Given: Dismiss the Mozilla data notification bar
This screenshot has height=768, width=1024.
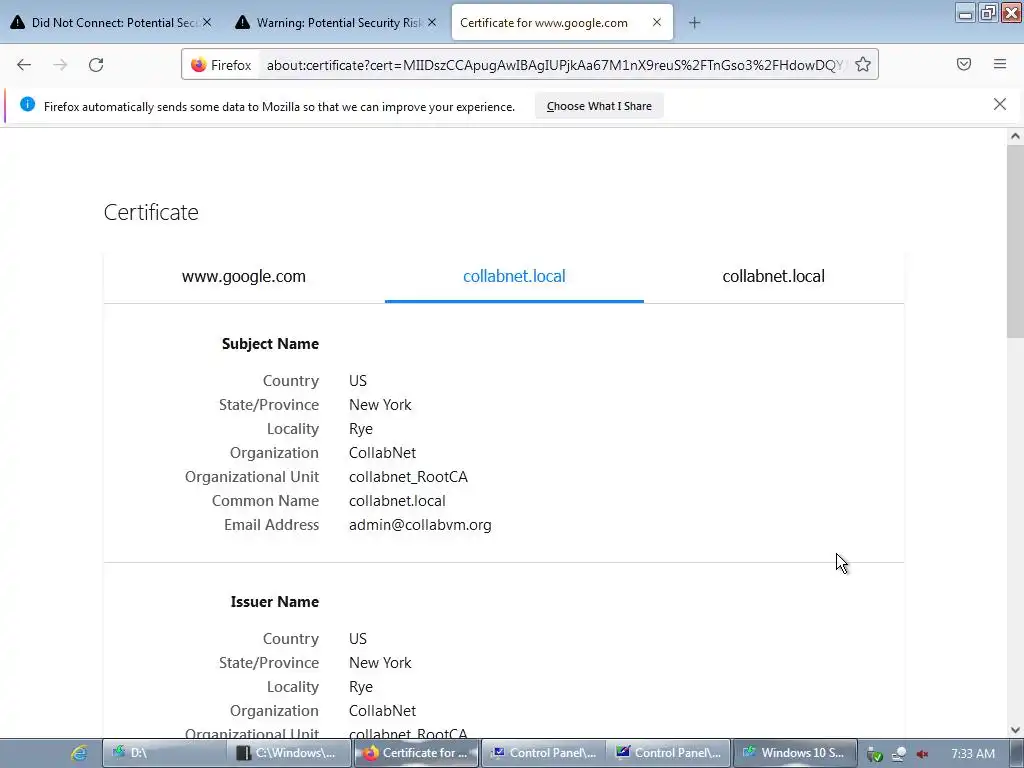Looking at the screenshot, I should click(x=1000, y=104).
